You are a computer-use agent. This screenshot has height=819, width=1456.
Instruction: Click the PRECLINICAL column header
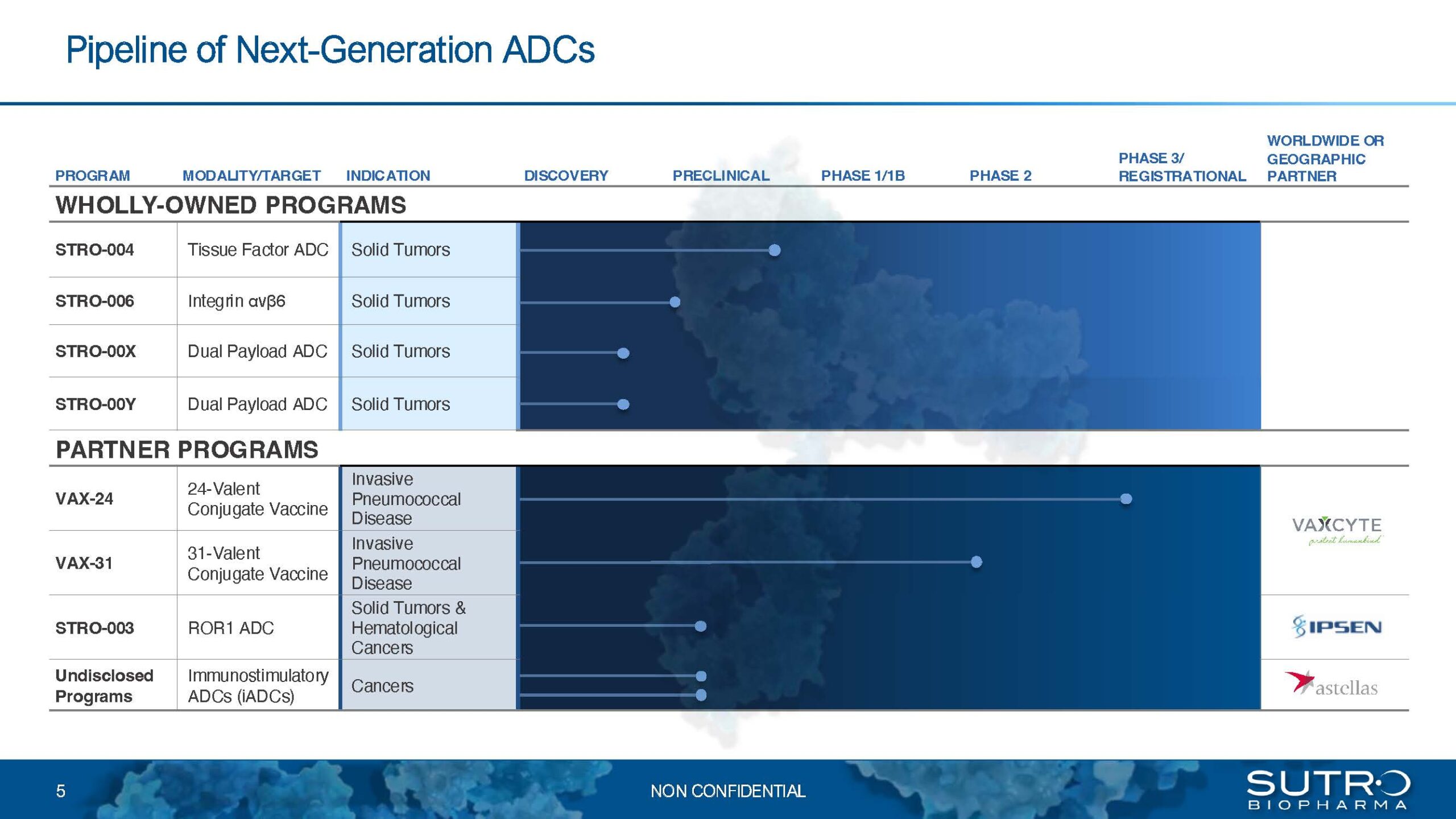click(721, 176)
